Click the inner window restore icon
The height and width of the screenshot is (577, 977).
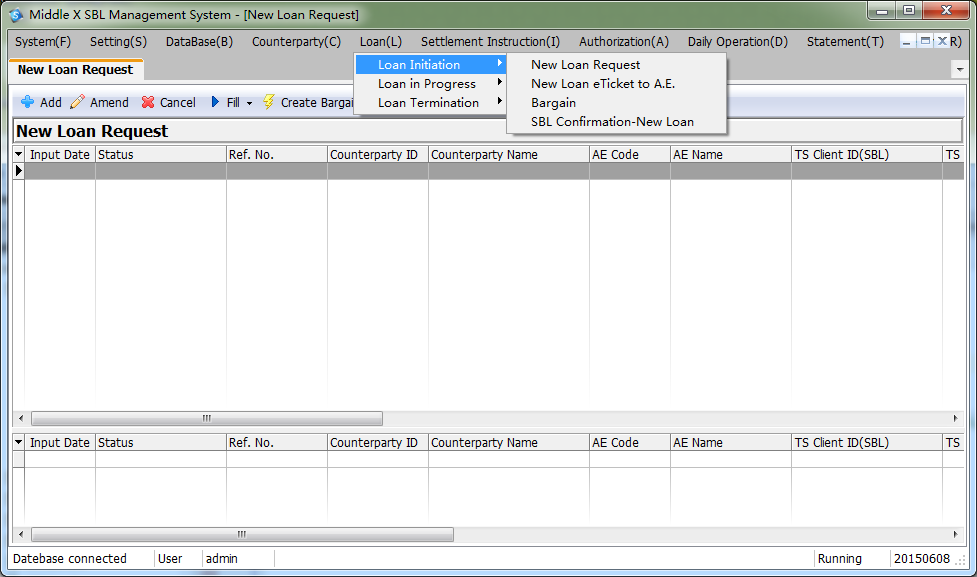pos(925,41)
